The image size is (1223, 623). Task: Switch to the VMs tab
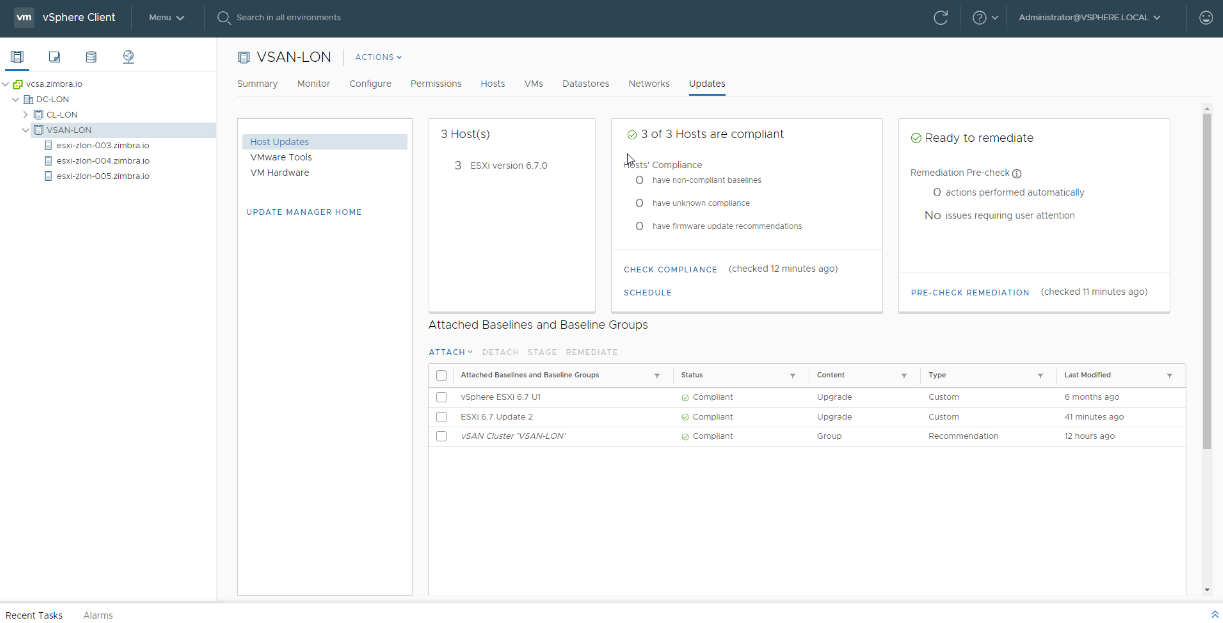click(534, 84)
